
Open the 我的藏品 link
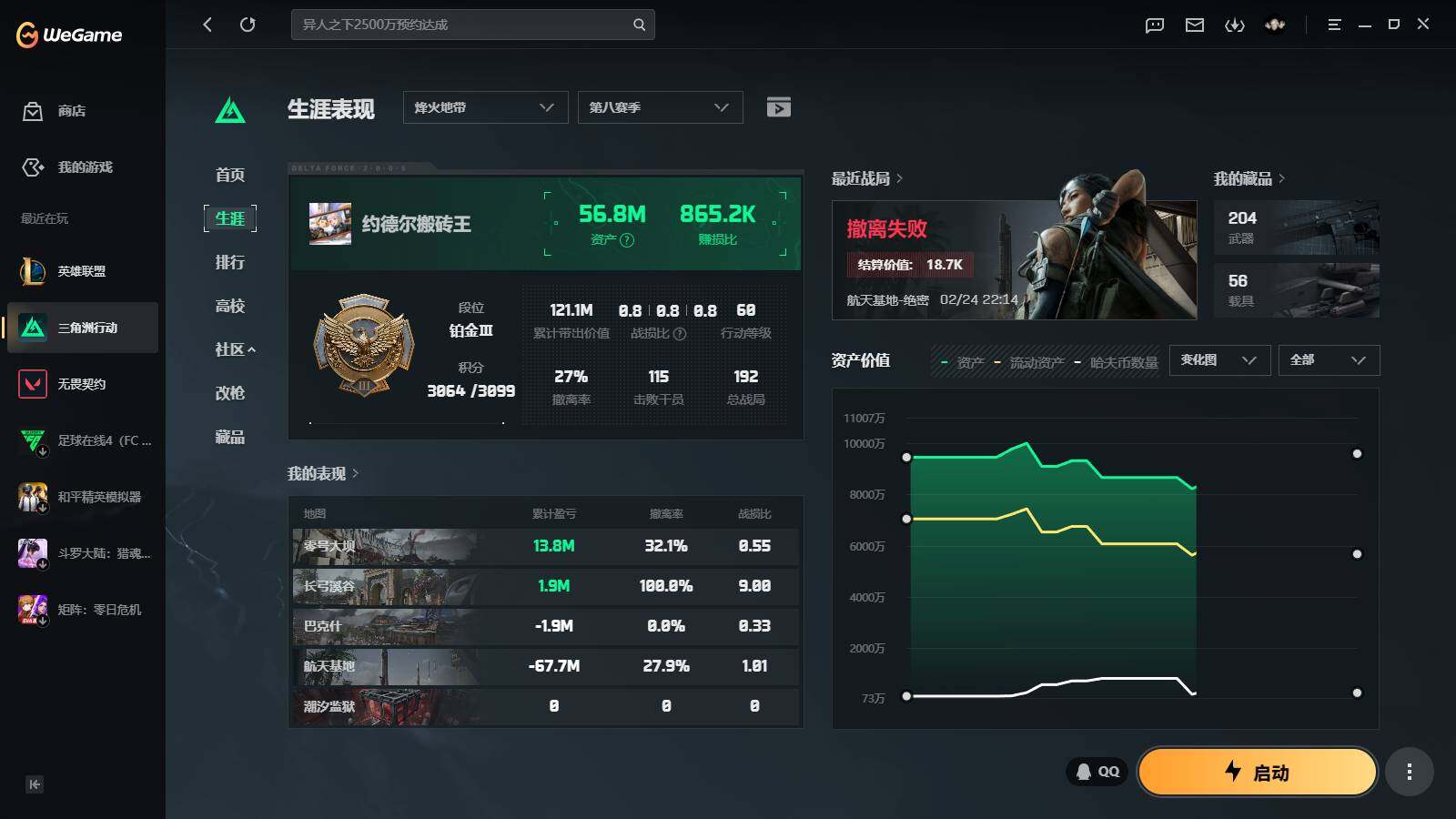click(x=1249, y=178)
